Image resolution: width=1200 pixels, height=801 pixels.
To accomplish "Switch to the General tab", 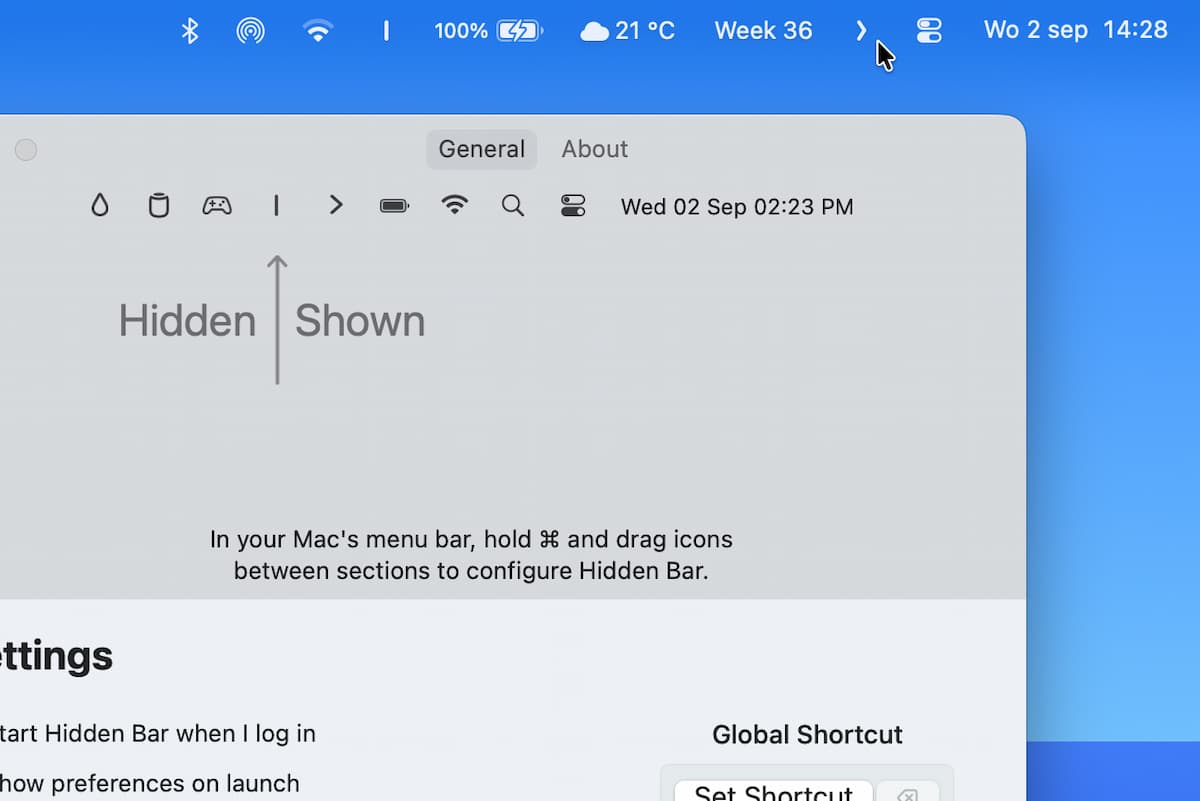I will pos(482,149).
